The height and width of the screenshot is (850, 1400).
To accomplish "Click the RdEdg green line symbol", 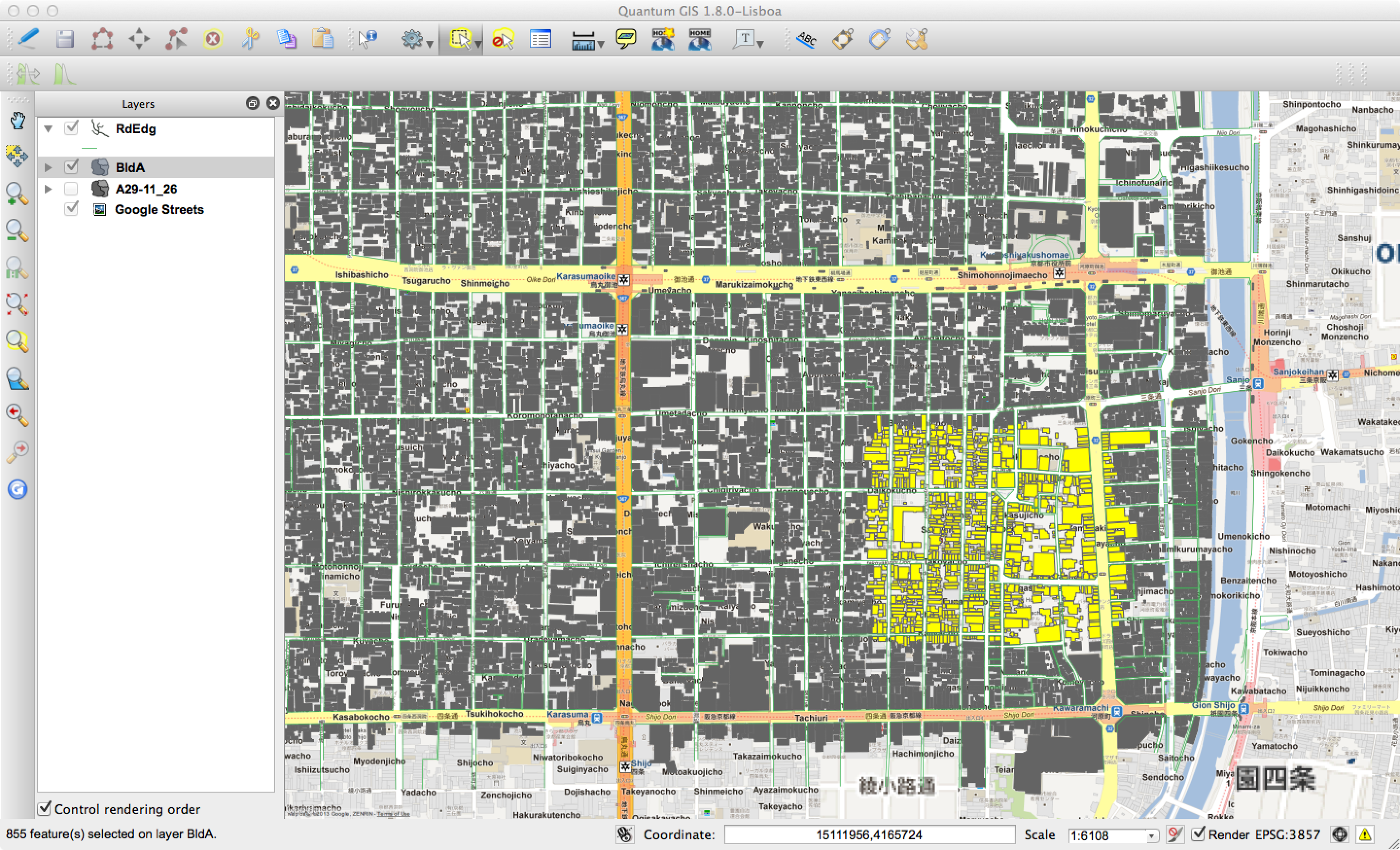I will [x=89, y=148].
